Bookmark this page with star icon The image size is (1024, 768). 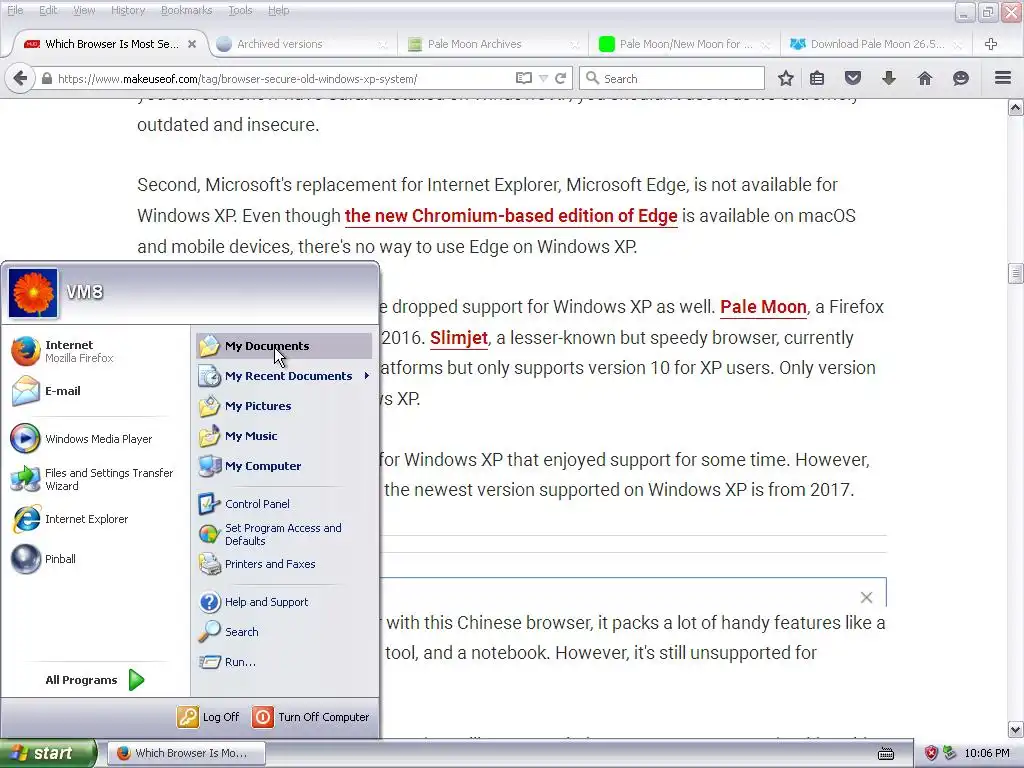tap(786, 78)
